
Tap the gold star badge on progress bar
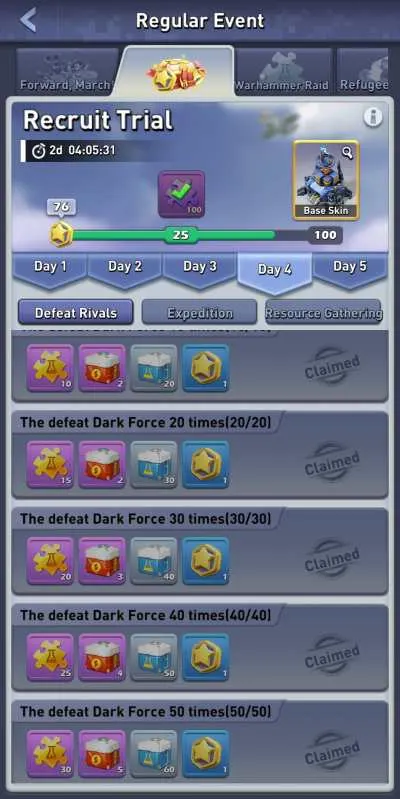pyautogui.click(x=61, y=235)
